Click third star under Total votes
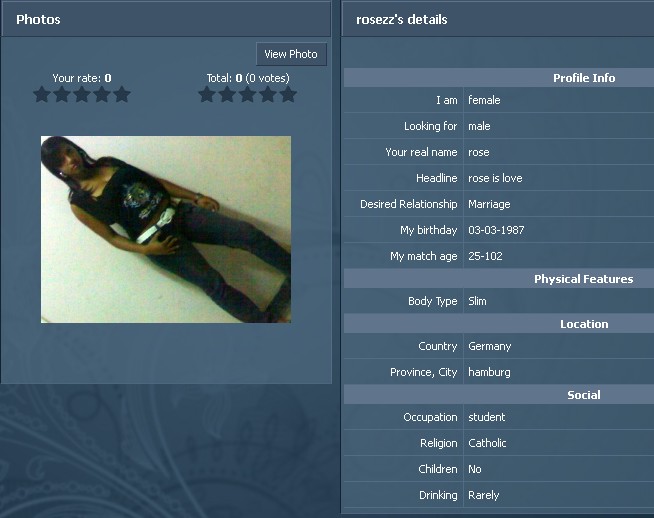 point(247,94)
